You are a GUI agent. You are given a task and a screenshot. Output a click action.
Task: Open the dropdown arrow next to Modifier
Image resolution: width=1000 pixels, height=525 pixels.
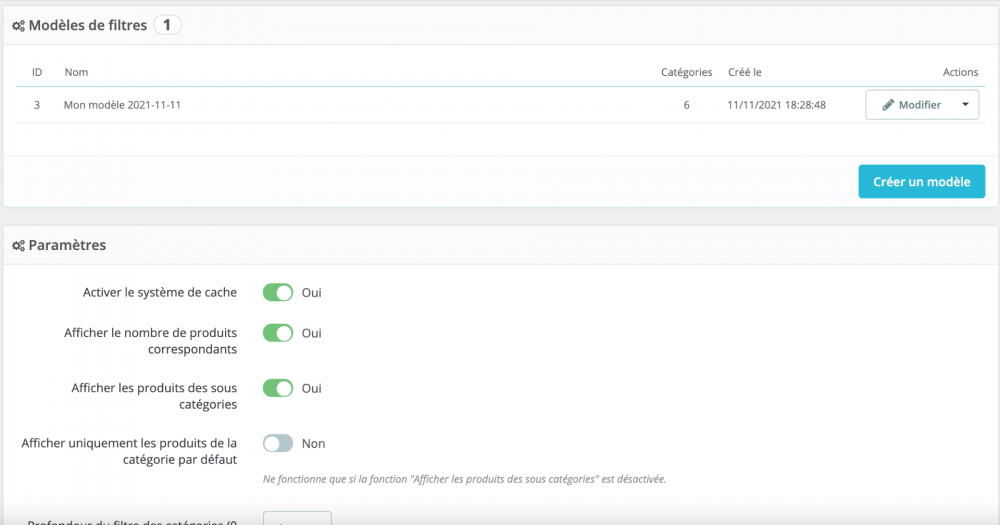pos(965,105)
